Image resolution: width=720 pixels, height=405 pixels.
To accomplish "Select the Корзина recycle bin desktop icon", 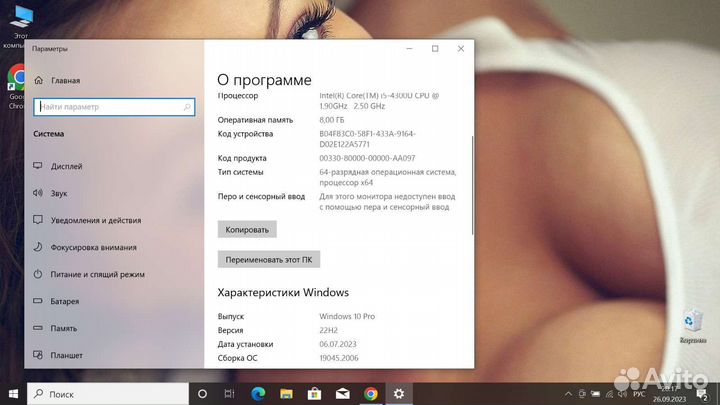I will 692,326.
